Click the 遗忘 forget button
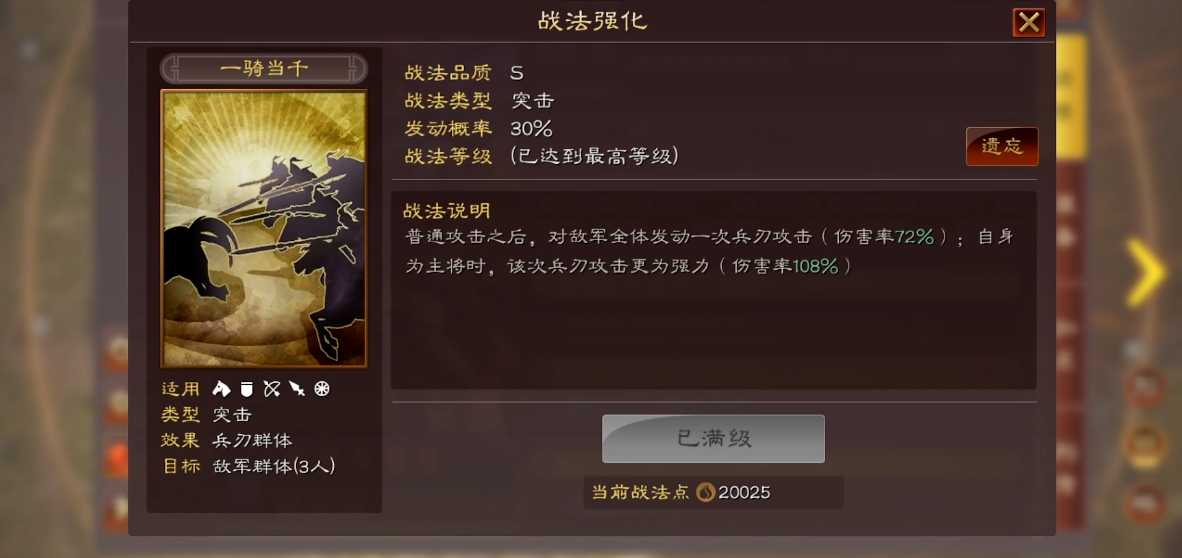This screenshot has width=1182, height=558. [x=1002, y=146]
